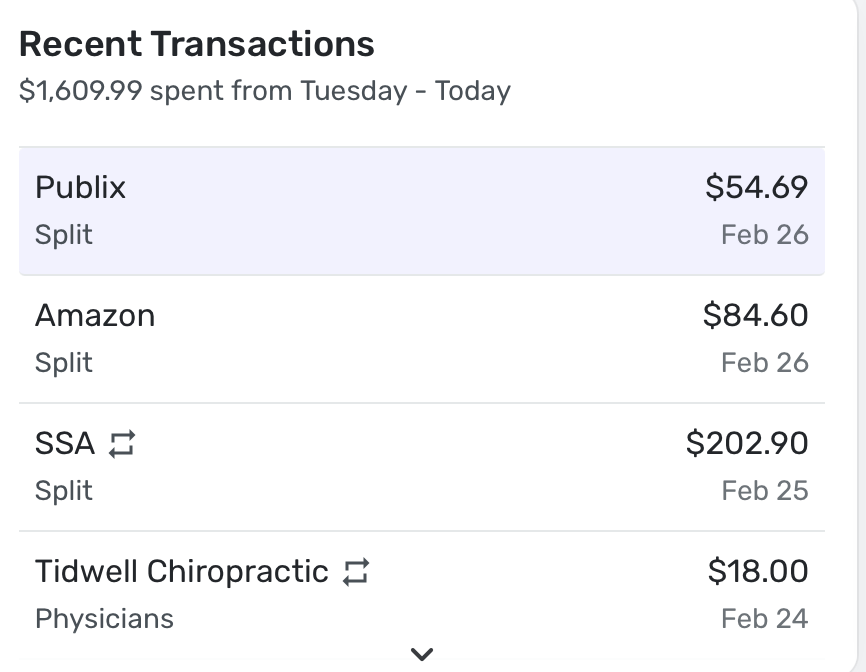Click the $1,609.99 spent summary text
866x672 pixels.
click(x=264, y=91)
